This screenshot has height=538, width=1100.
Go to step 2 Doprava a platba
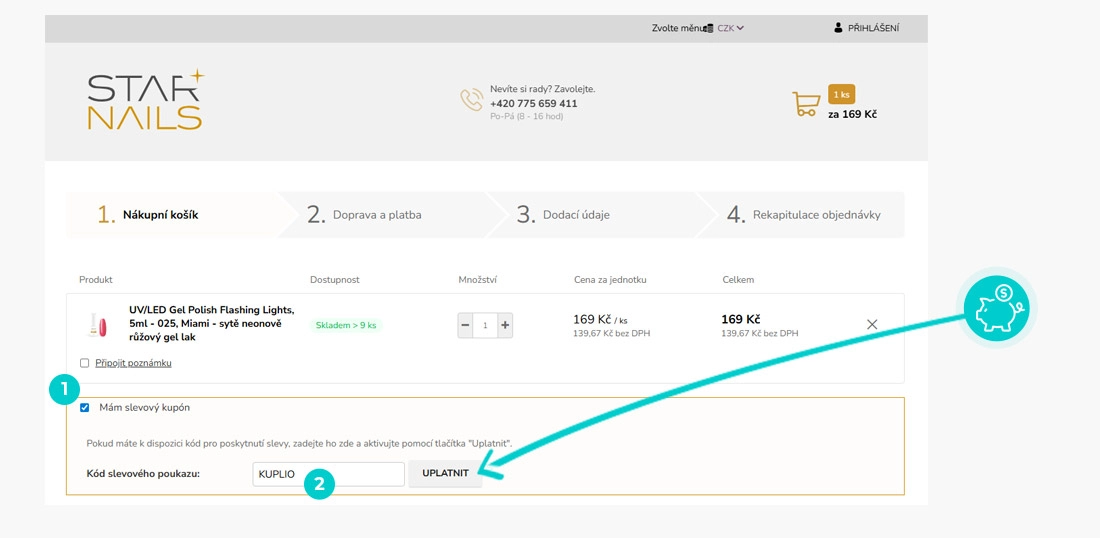click(x=382, y=215)
